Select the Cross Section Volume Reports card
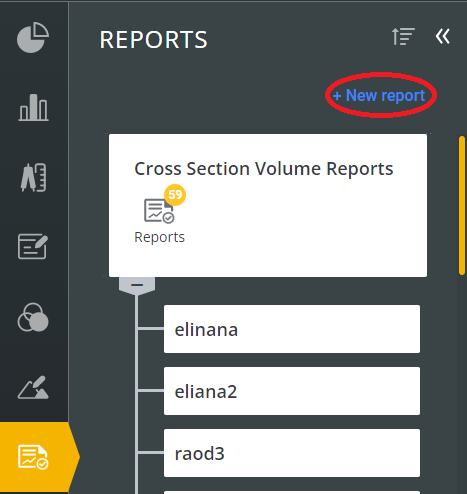 [268, 205]
